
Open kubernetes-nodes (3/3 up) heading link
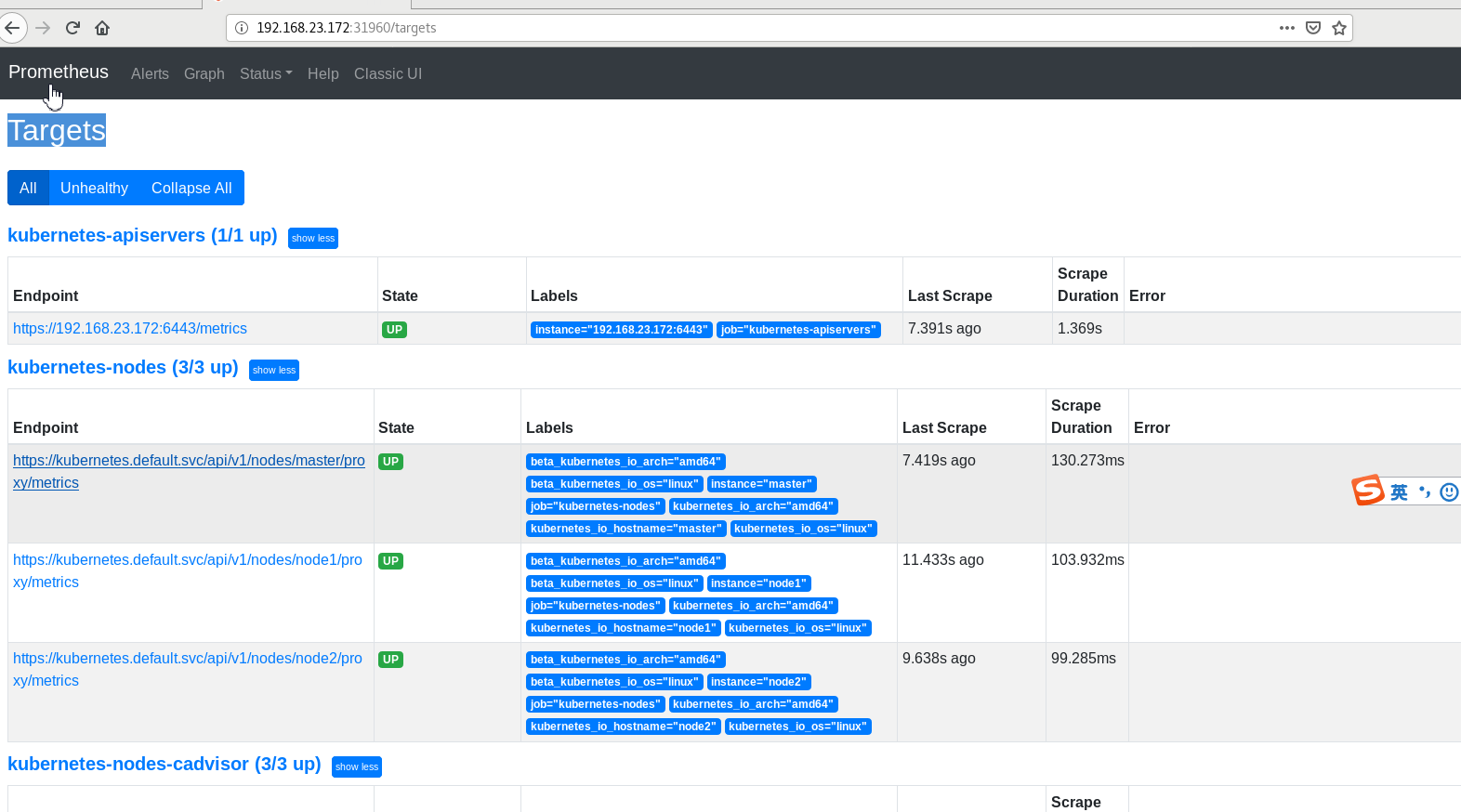[123, 368]
